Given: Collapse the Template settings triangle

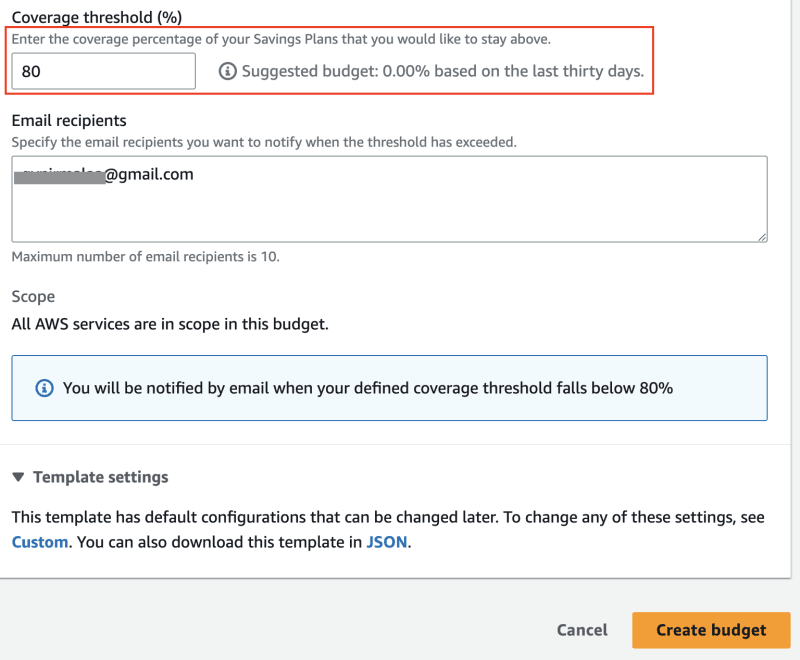Looking at the screenshot, I should click(x=18, y=477).
